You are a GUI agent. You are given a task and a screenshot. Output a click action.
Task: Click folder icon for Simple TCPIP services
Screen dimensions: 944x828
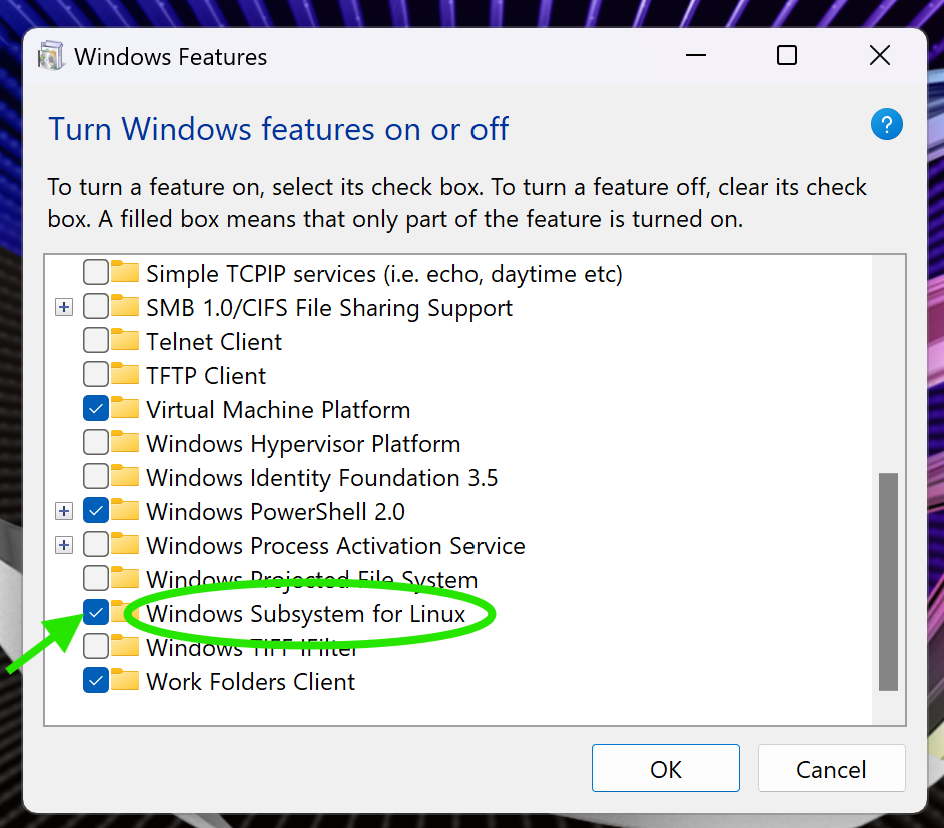[x=125, y=272]
